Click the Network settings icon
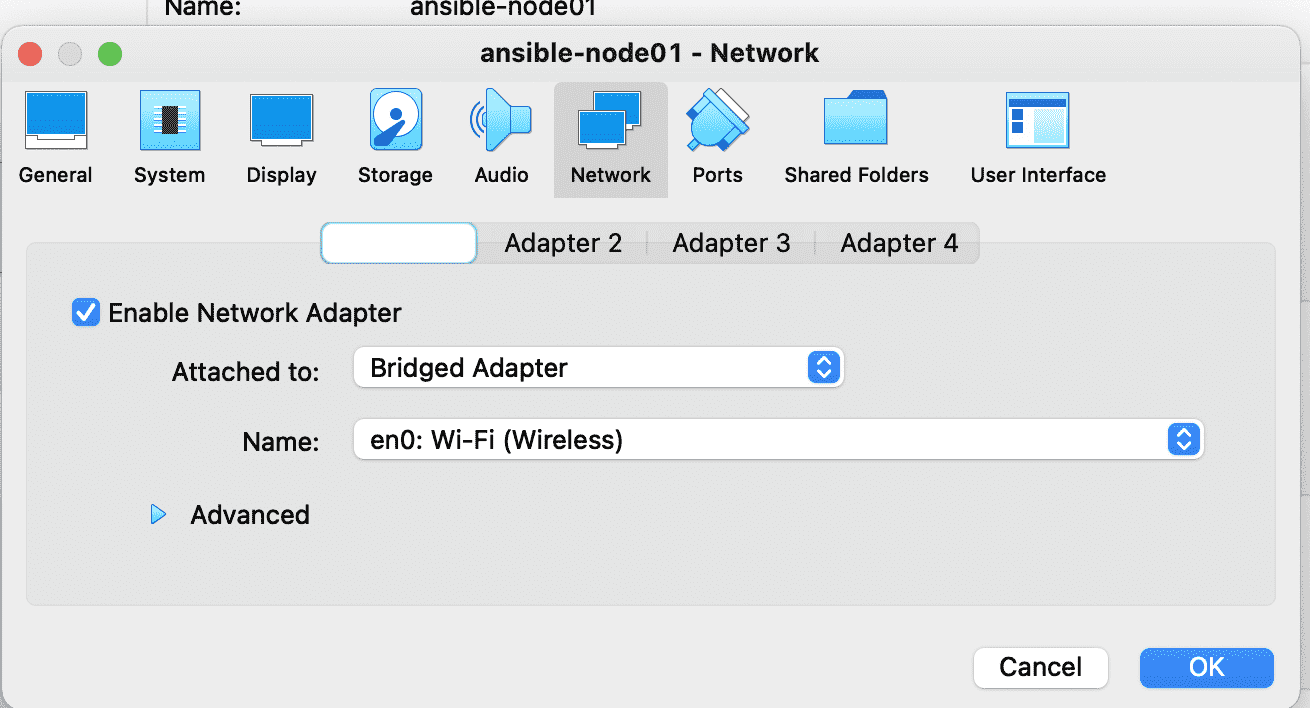The height and width of the screenshot is (708, 1310). [610, 121]
